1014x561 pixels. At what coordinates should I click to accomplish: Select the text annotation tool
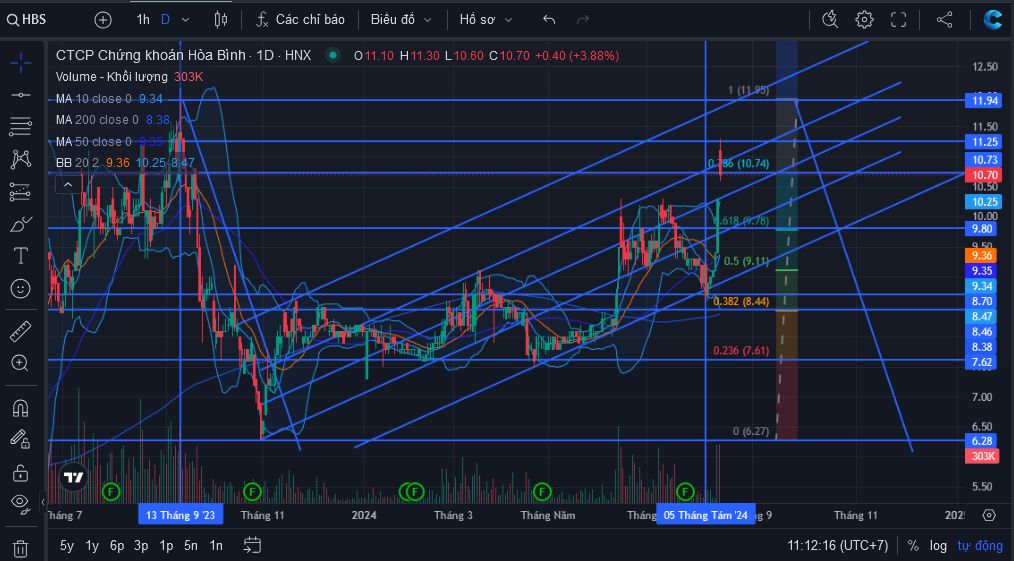[x=21, y=256]
